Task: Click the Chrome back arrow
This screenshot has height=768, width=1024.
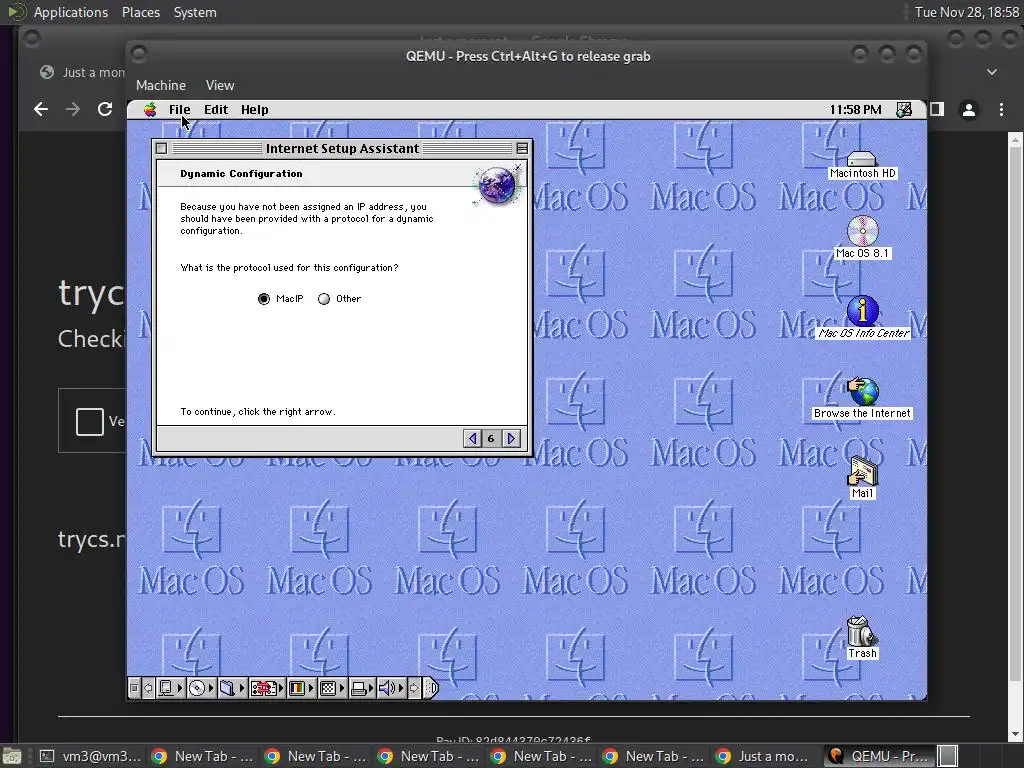Action: coord(40,109)
